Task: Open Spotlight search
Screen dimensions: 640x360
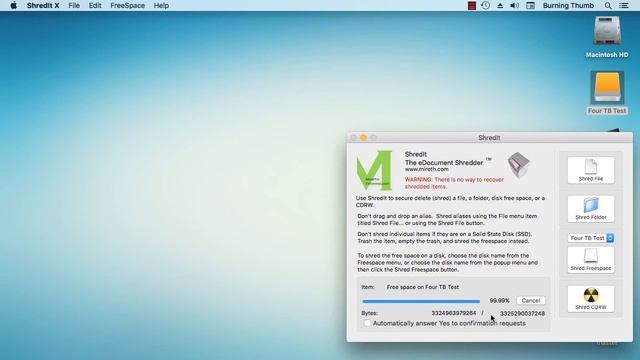Action: click(x=608, y=6)
